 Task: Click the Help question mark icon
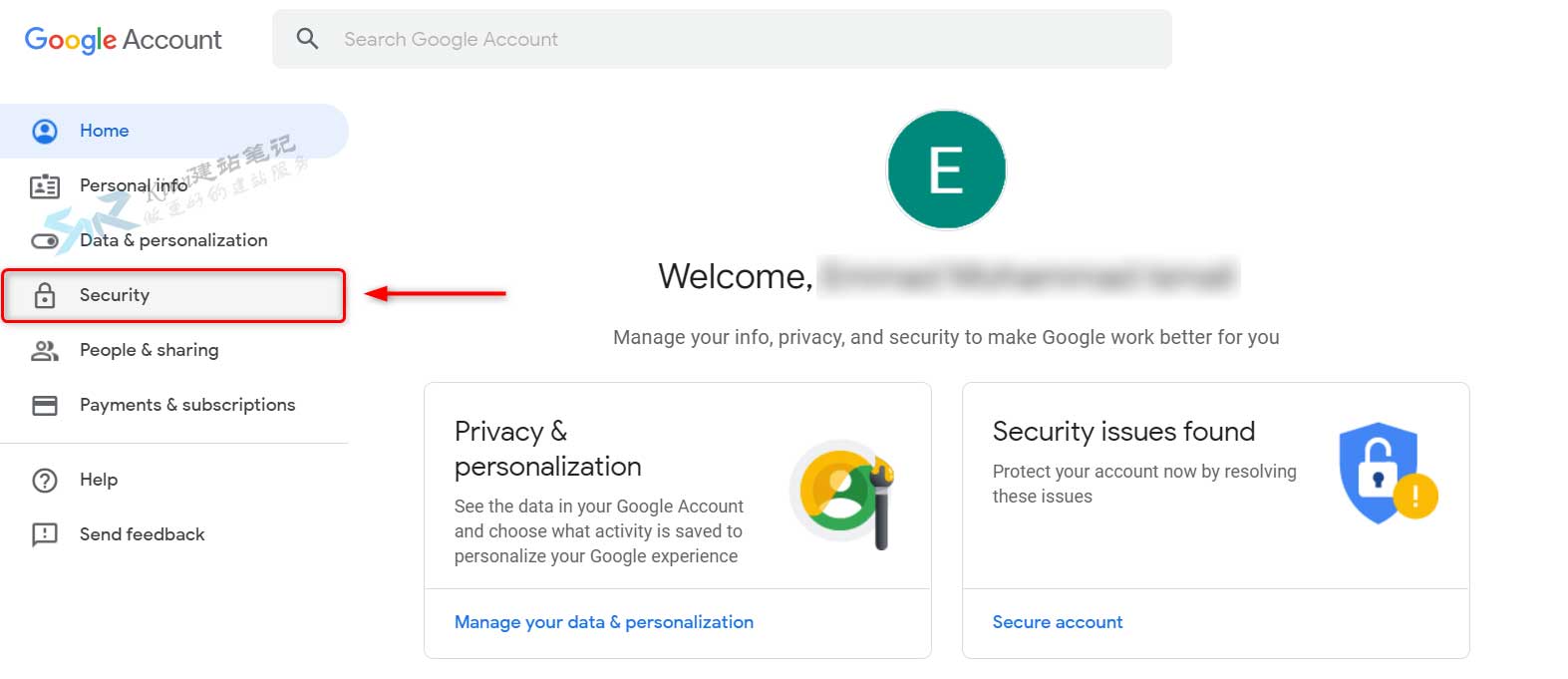[45, 480]
